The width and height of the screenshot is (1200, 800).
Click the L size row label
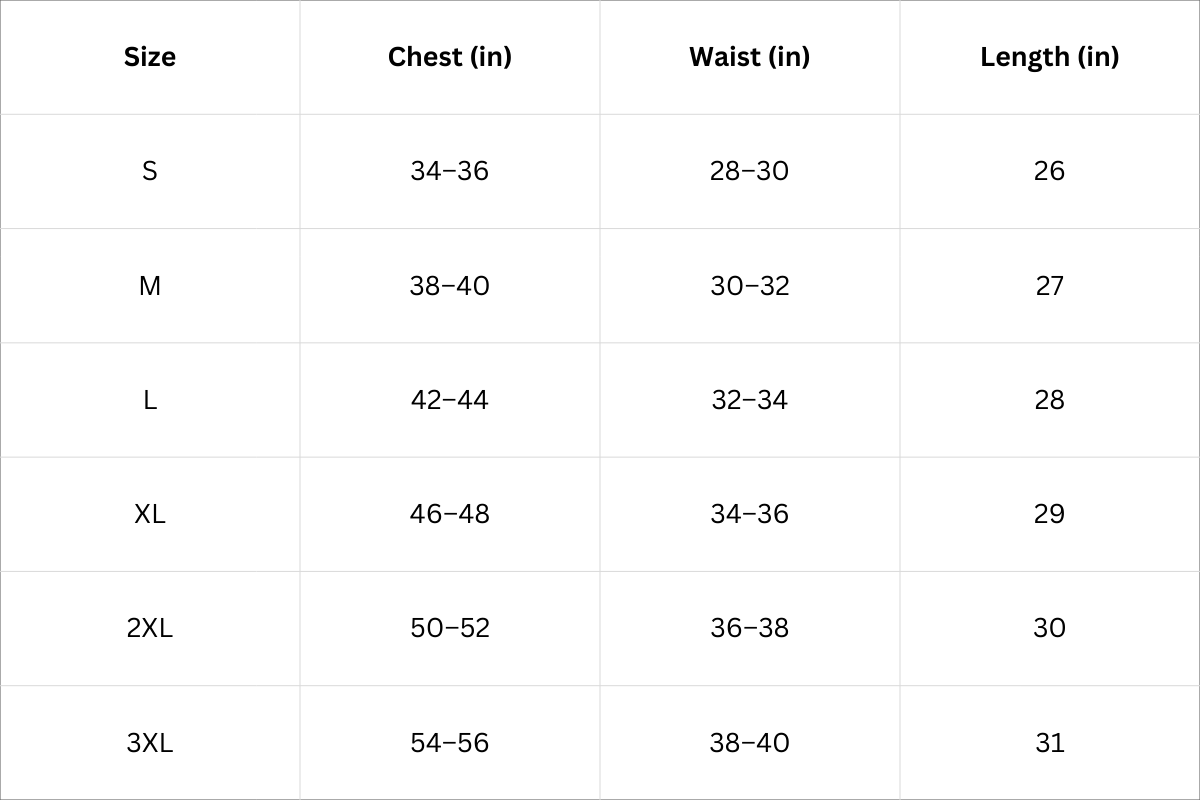click(x=150, y=400)
